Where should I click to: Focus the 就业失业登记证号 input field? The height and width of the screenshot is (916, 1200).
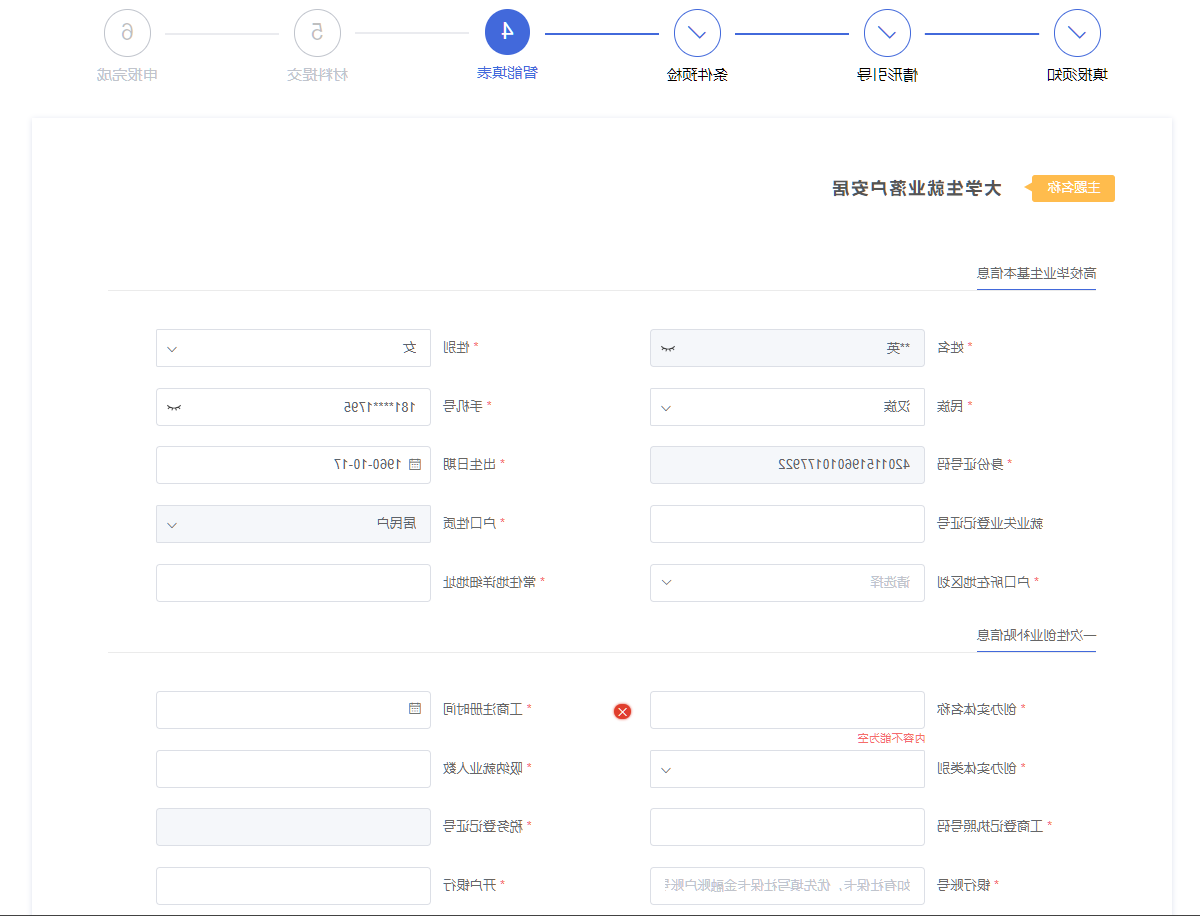click(x=787, y=524)
